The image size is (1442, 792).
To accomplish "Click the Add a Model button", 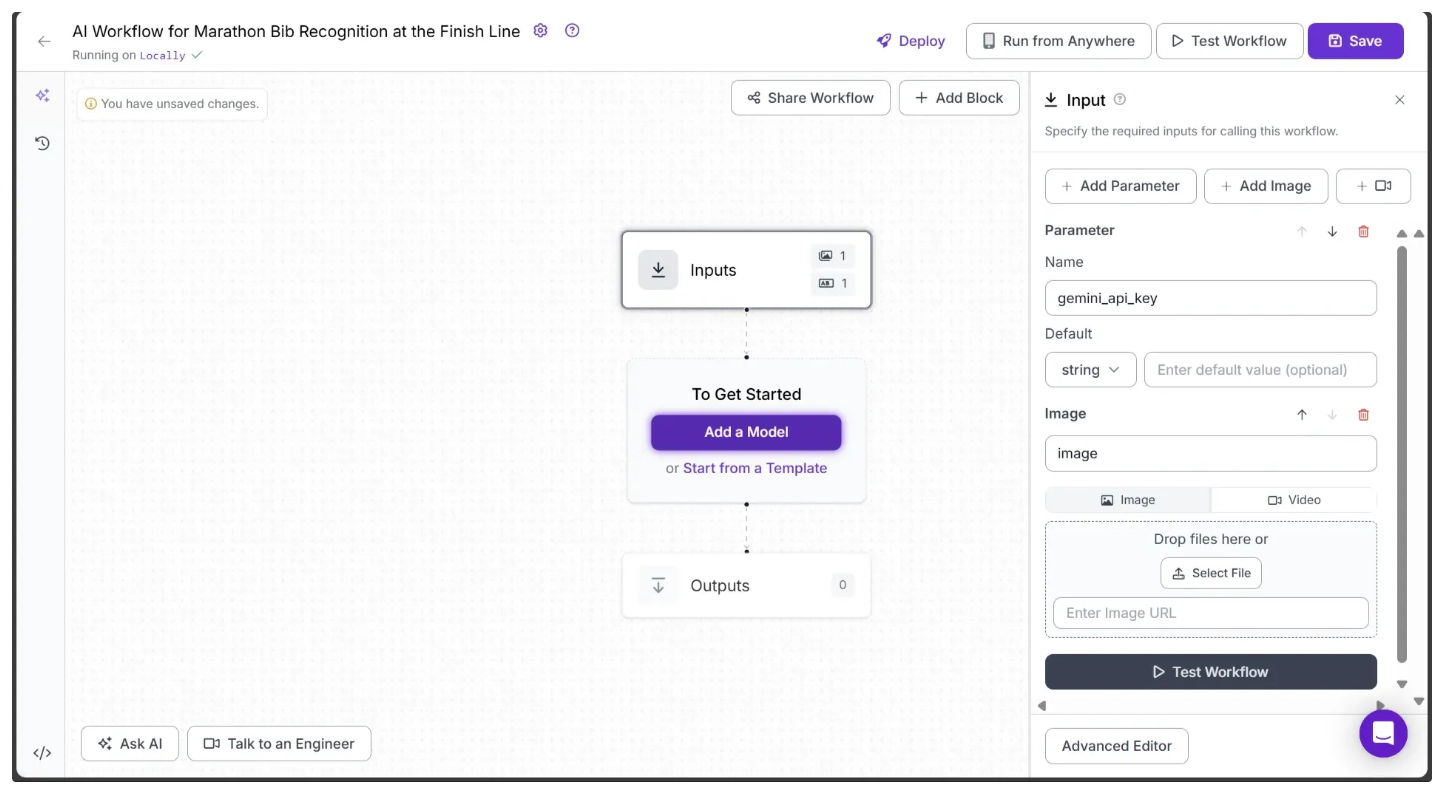I will click(x=746, y=432).
